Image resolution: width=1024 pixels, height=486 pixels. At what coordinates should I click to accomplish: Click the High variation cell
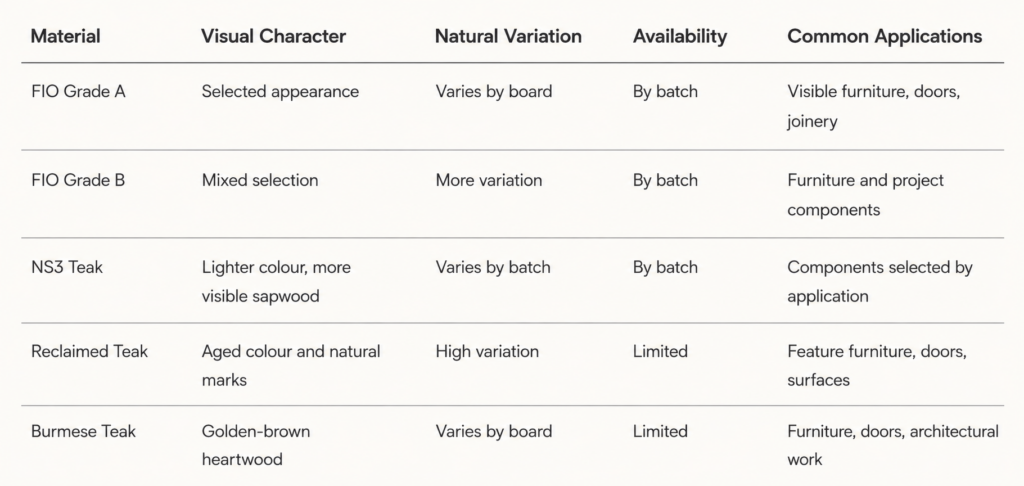point(487,351)
